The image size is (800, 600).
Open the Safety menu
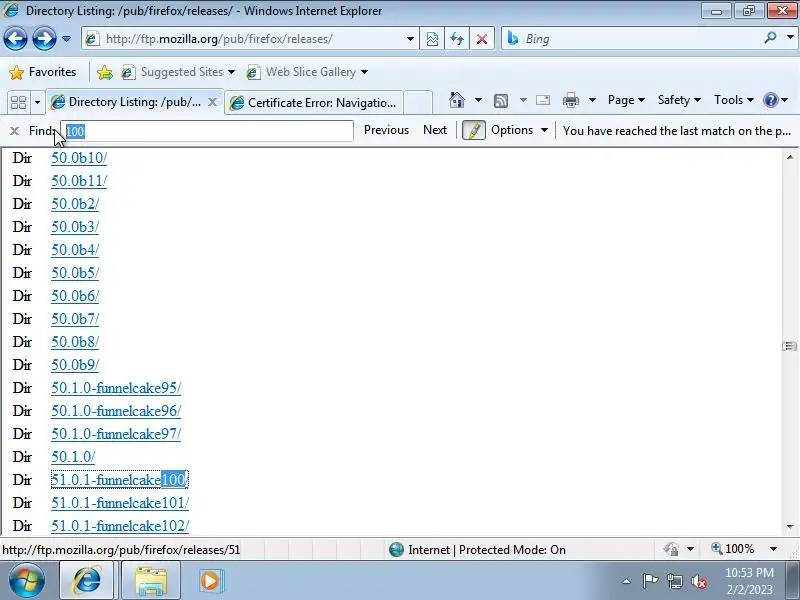(679, 100)
